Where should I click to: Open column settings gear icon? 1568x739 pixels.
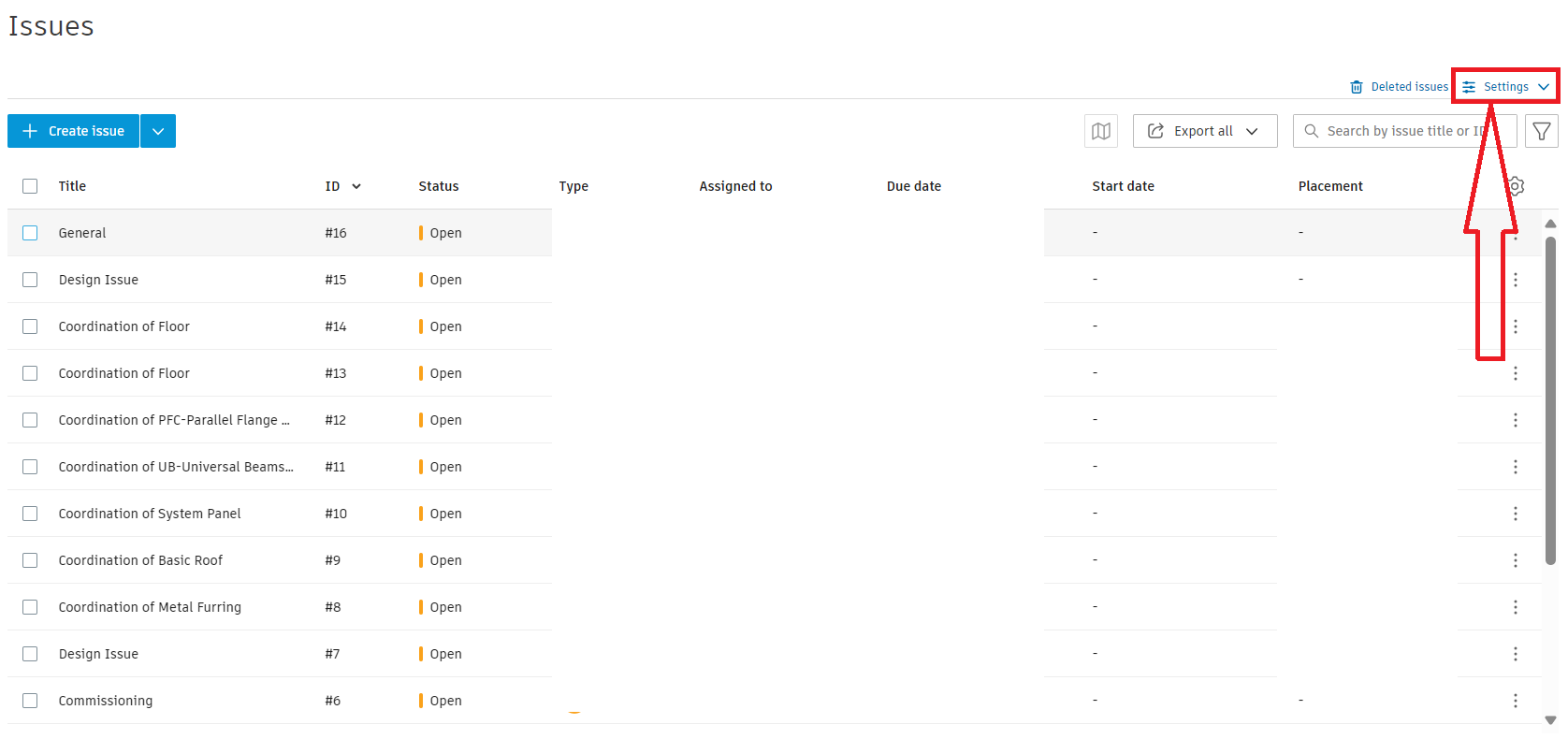click(x=1517, y=186)
